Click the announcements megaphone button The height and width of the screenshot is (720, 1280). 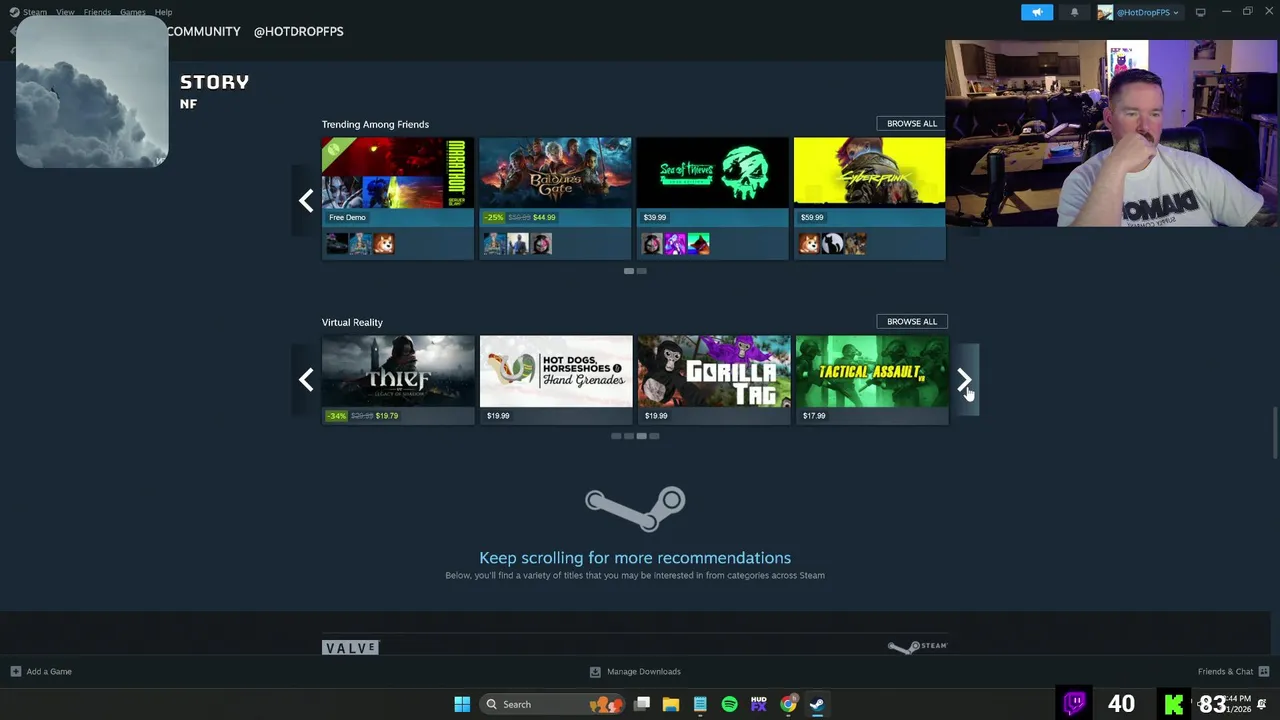[1037, 12]
